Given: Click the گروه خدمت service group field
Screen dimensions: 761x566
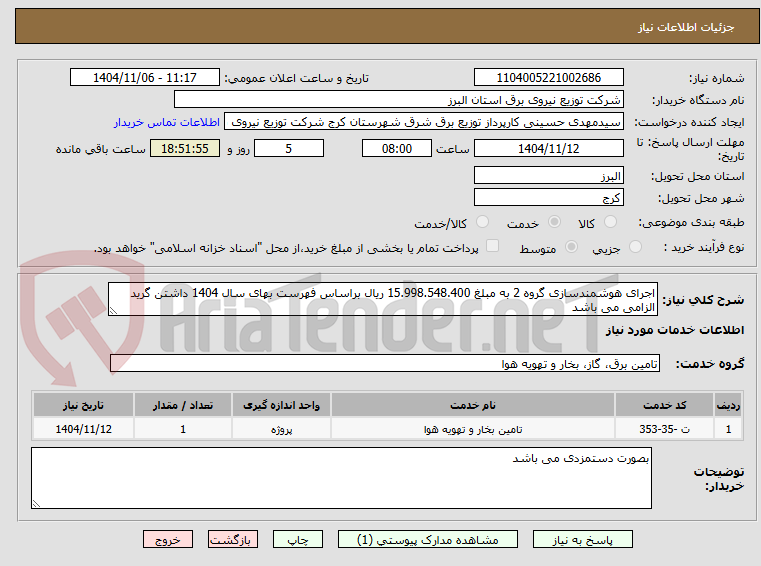Looking at the screenshot, I should 385,364.
